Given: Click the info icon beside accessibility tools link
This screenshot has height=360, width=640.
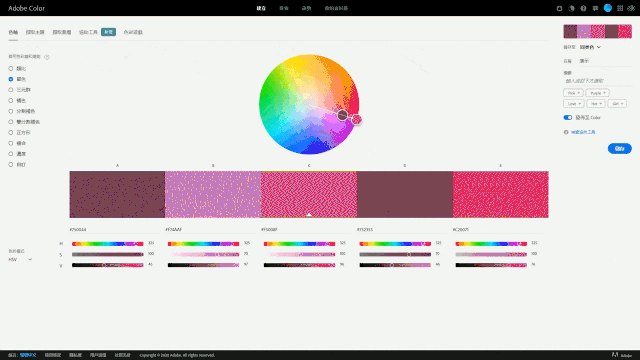Looking at the screenshot, I should [x=566, y=132].
